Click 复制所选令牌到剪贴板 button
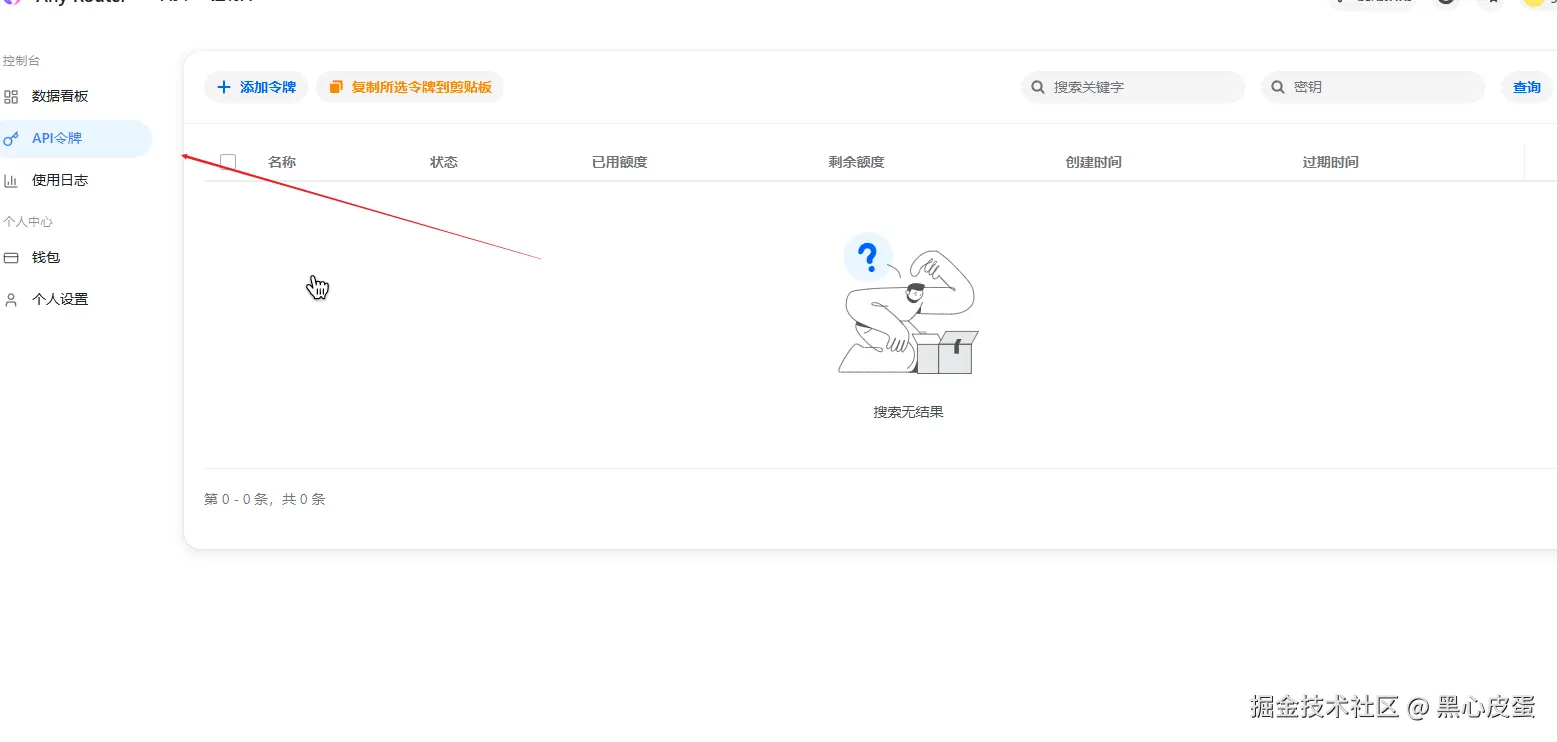 point(410,87)
